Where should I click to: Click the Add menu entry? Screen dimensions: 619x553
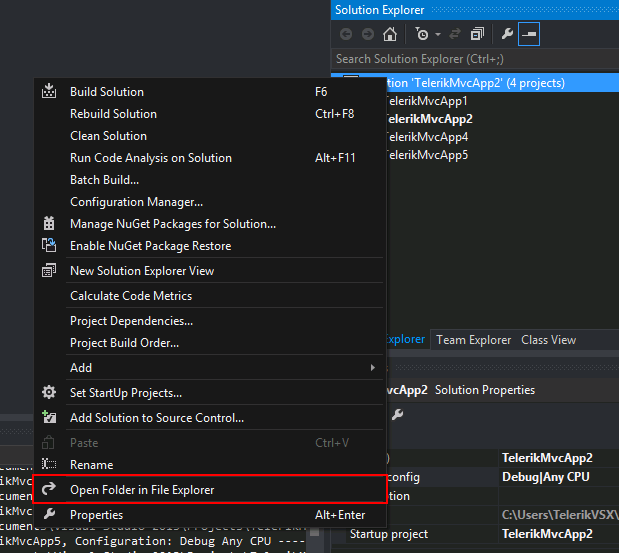tap(210, 368)
